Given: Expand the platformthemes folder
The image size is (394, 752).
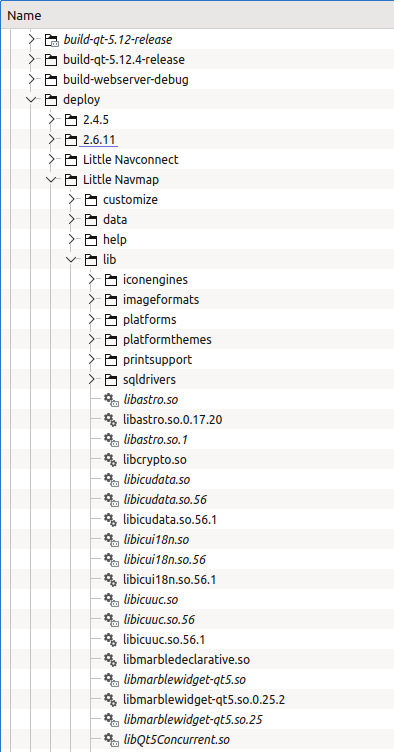Looking at the screenshot, I should tap(92, 340).
